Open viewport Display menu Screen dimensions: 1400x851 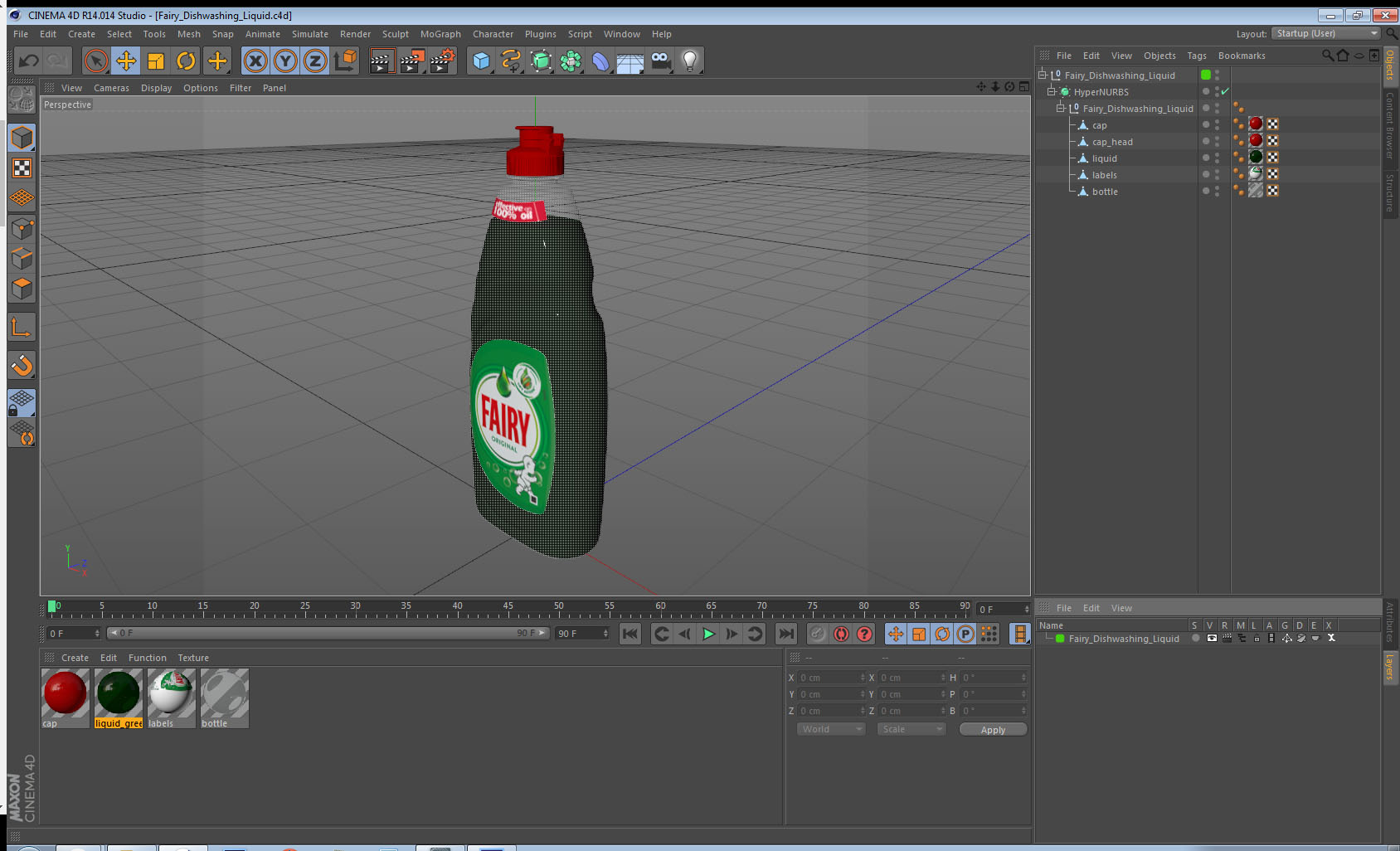tap(156, 88)
